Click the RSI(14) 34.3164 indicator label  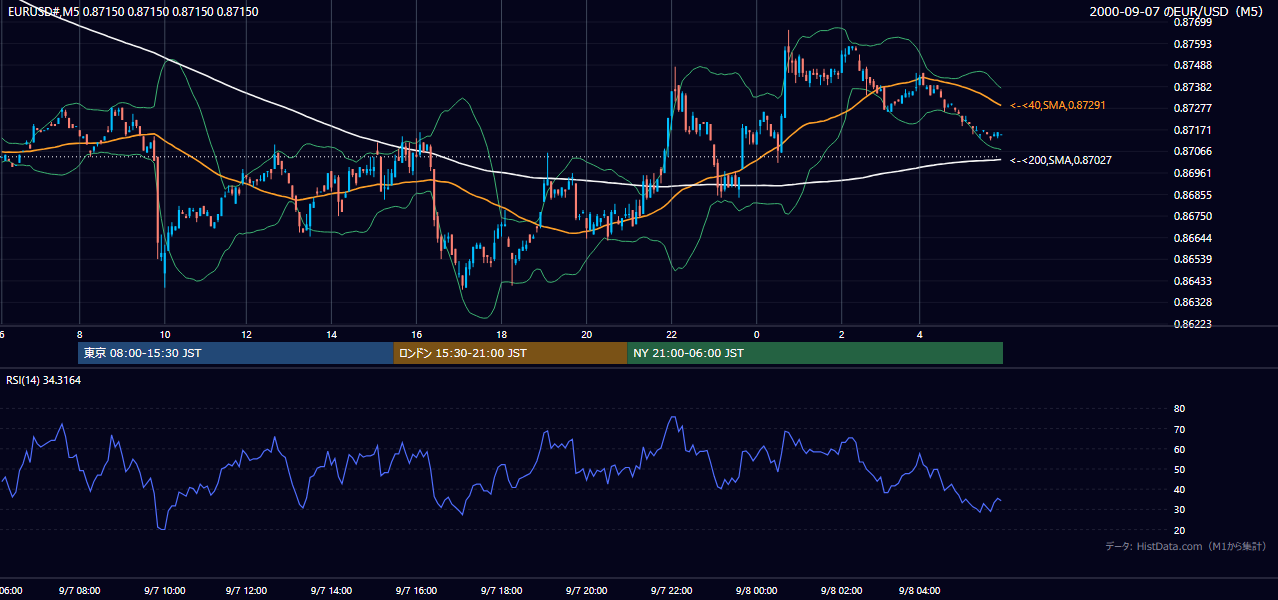coord(43,380)
